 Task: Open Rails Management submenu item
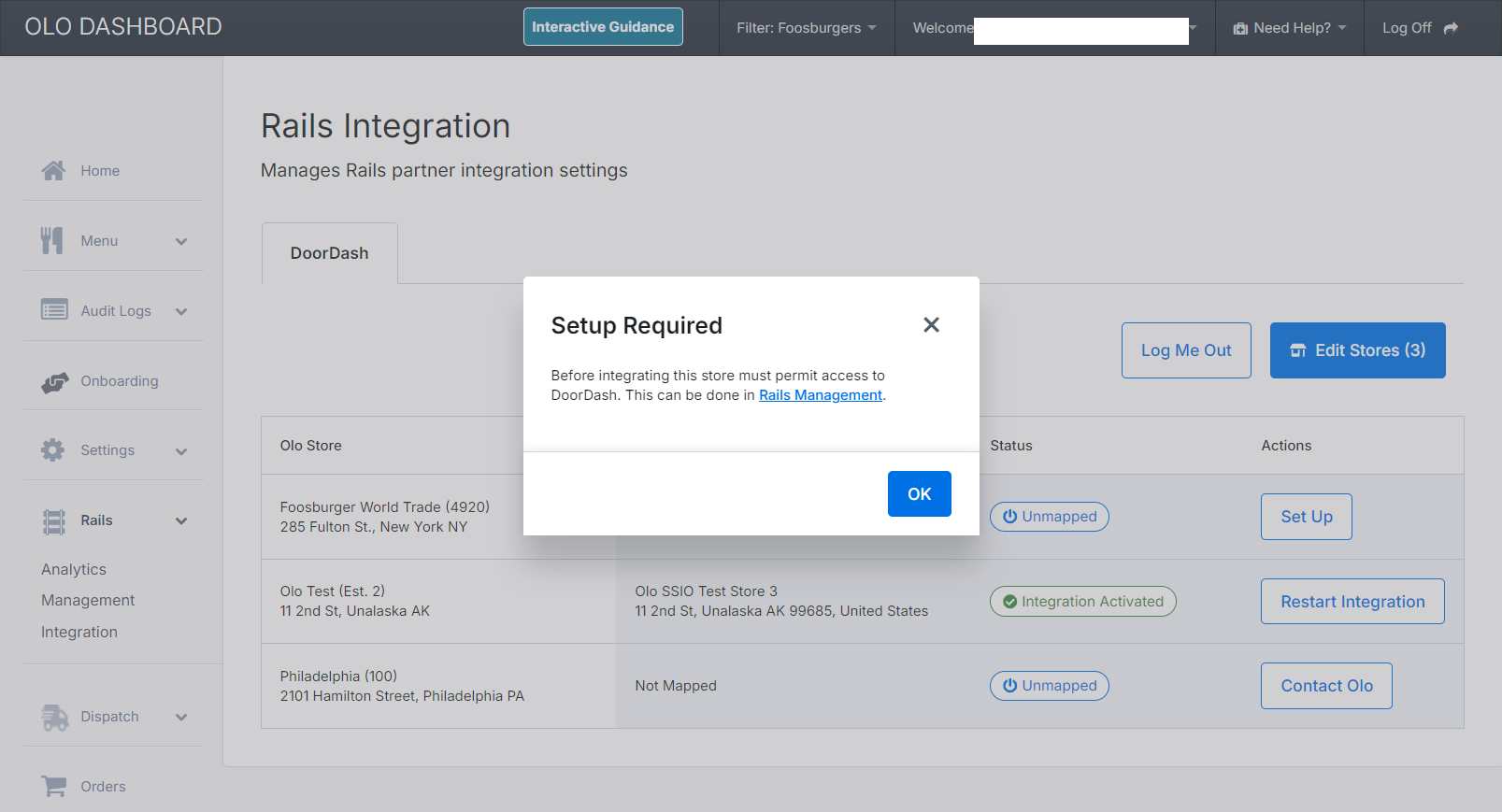tap(88, 600)
